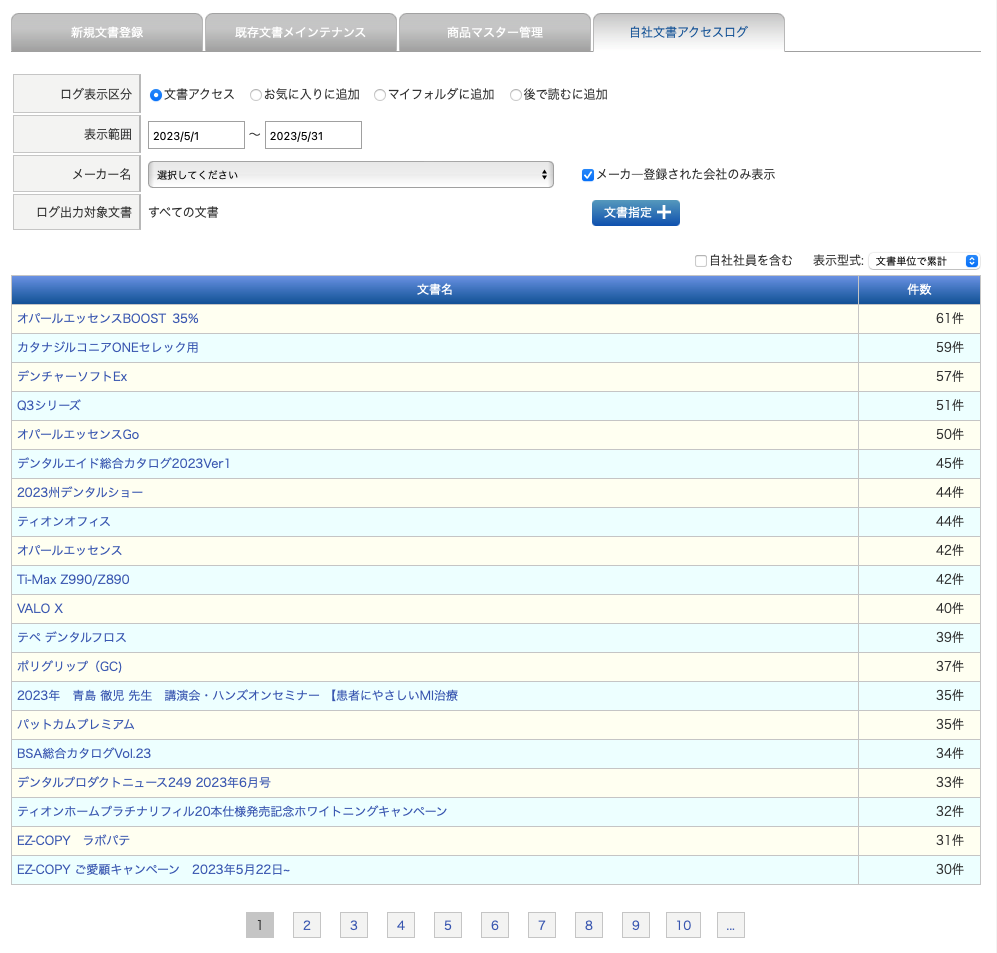Viewport: 997px width, 953px height.
Task: Go to the 商品マスター管理 tab
Action: (495, 32)
